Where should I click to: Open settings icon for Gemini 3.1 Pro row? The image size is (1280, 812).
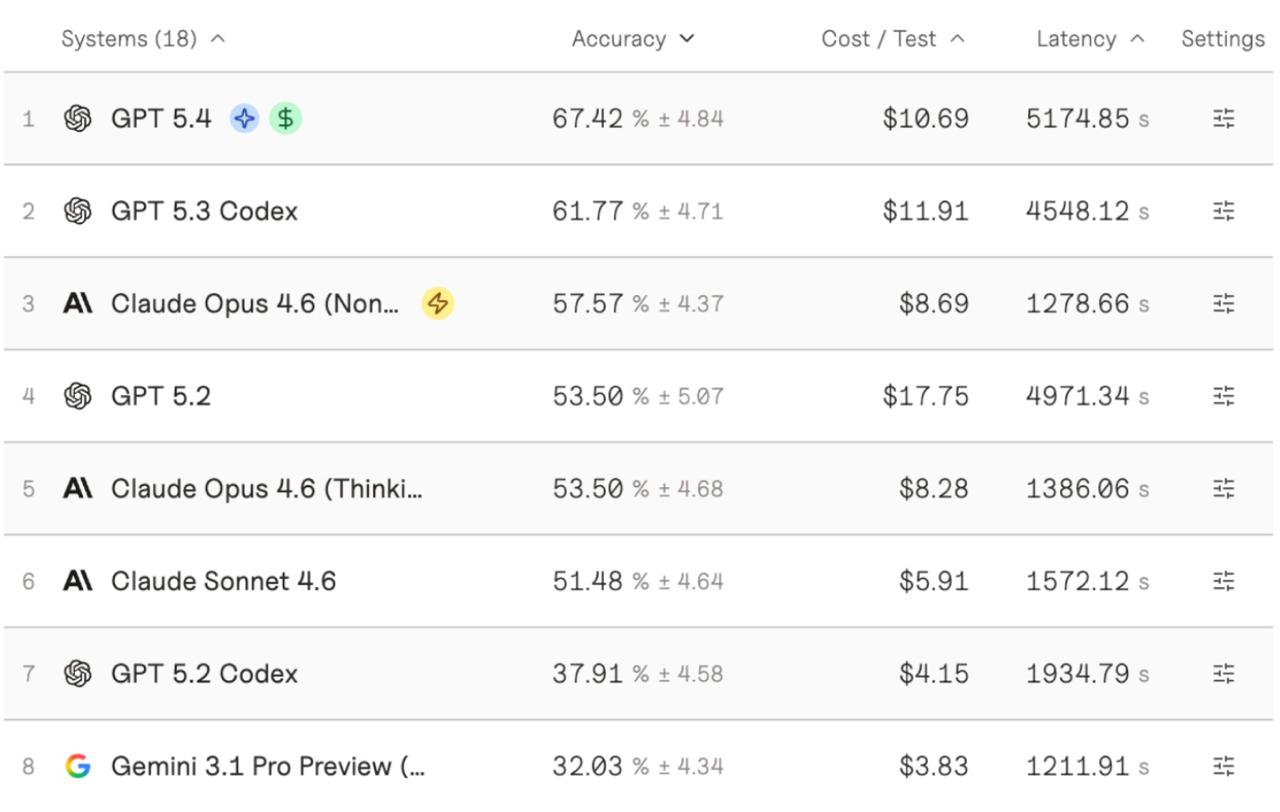(1223, 766)
